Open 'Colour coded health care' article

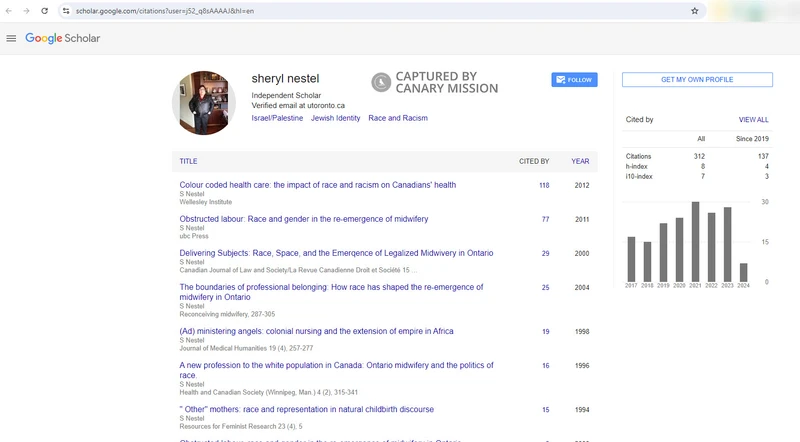point(318,185)
